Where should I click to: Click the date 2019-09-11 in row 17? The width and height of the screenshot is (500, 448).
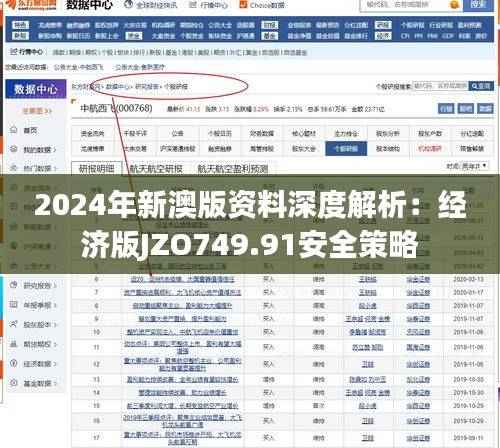(x=468, y=437)
